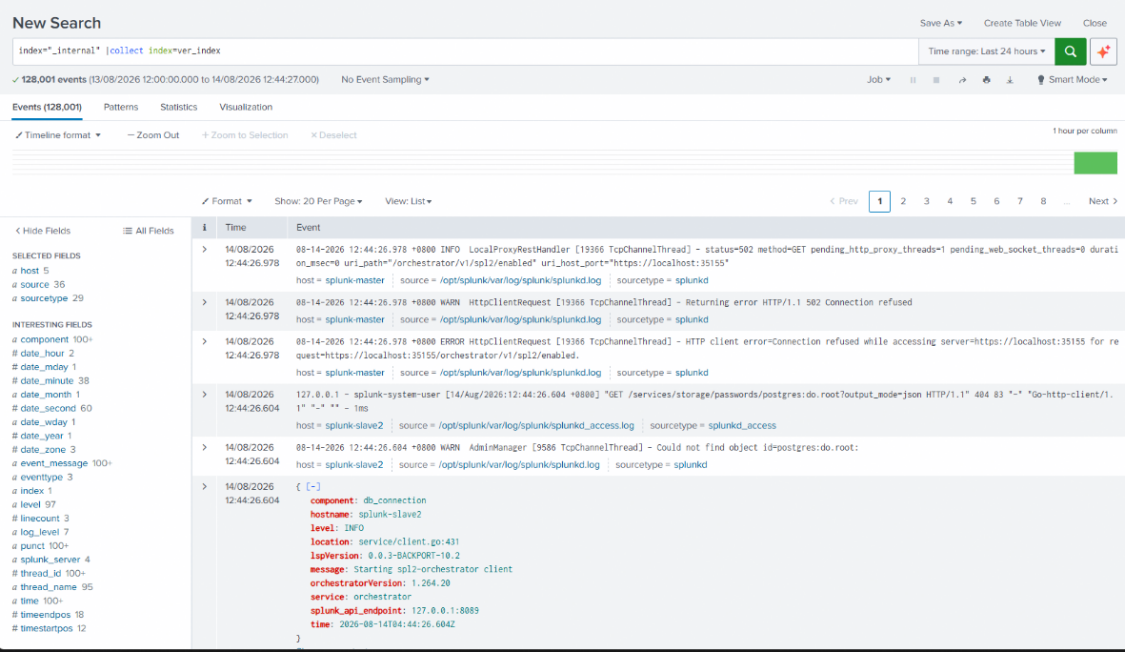Open date_hour field
The image size is (1125, 652).
click(42, 353)
